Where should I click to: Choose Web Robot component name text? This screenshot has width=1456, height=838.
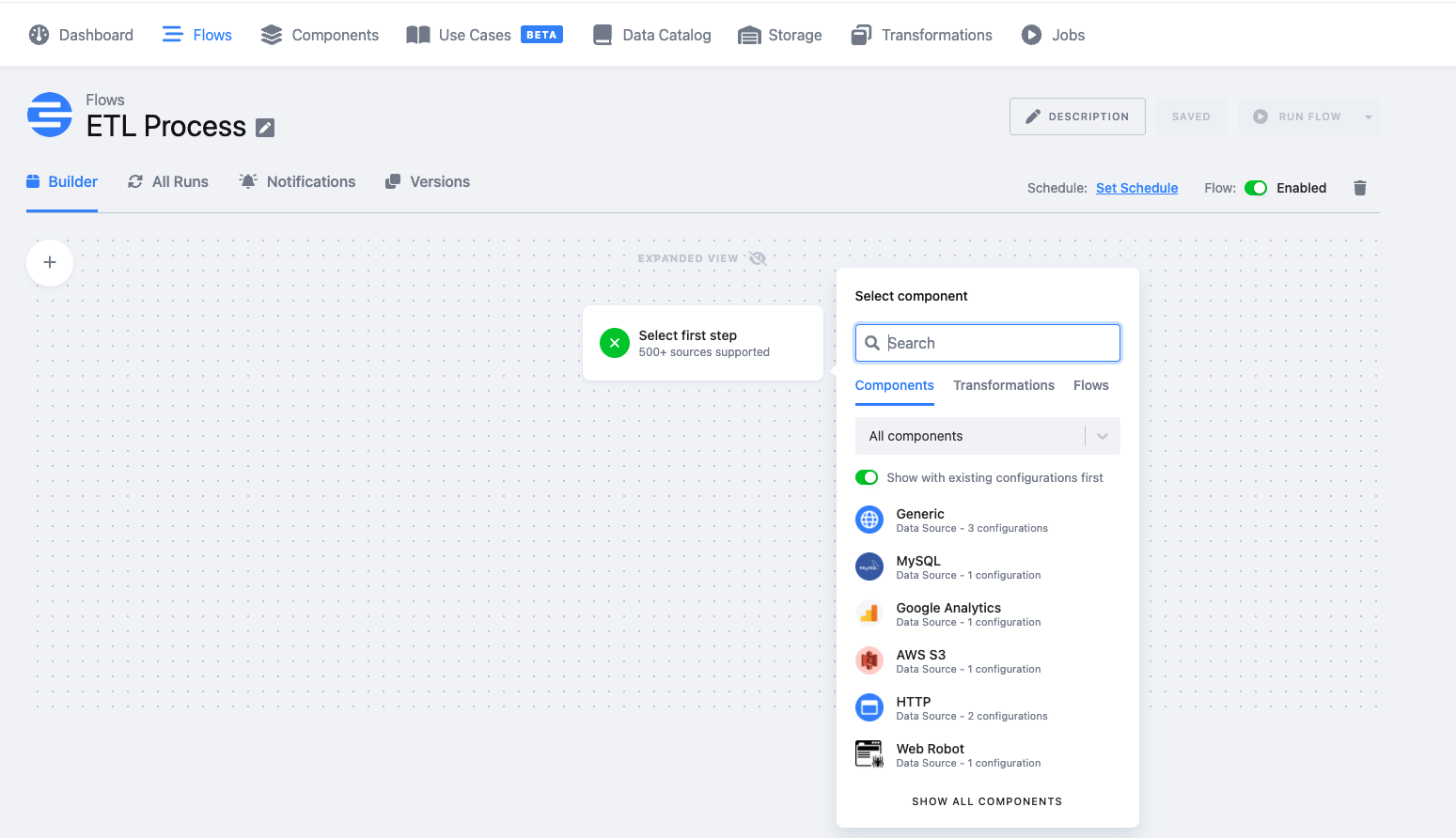tap(931, 749)
